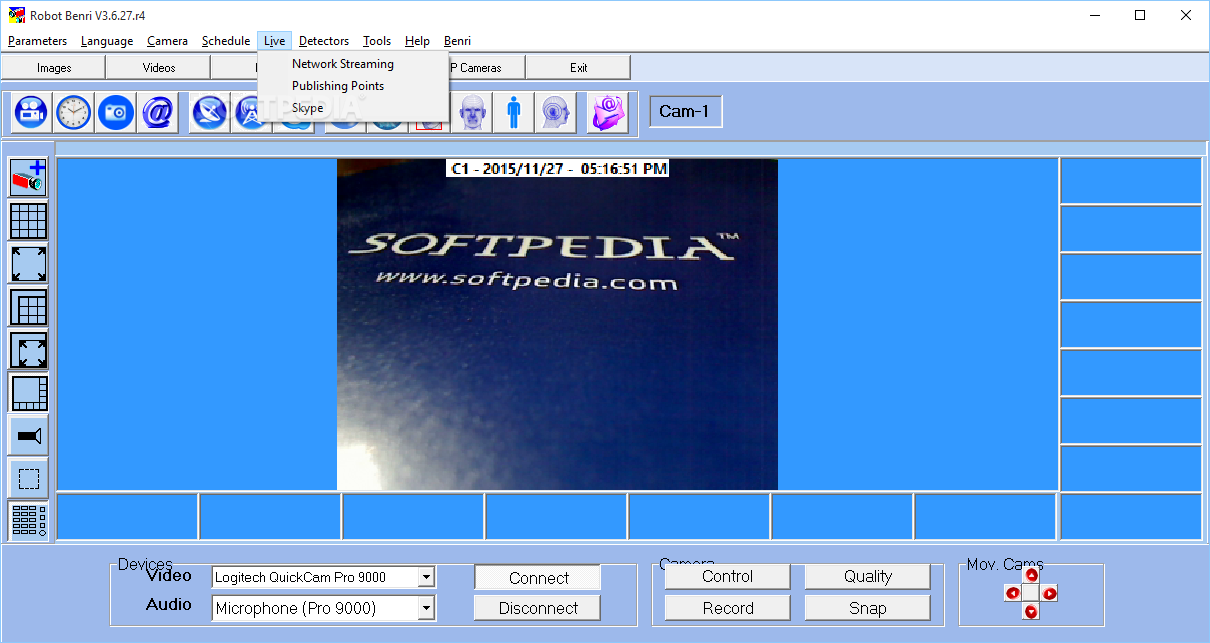Viewport: 1210px width, 643px height.
Task: Select the full grid layout icon
Action: click(29, 221)
